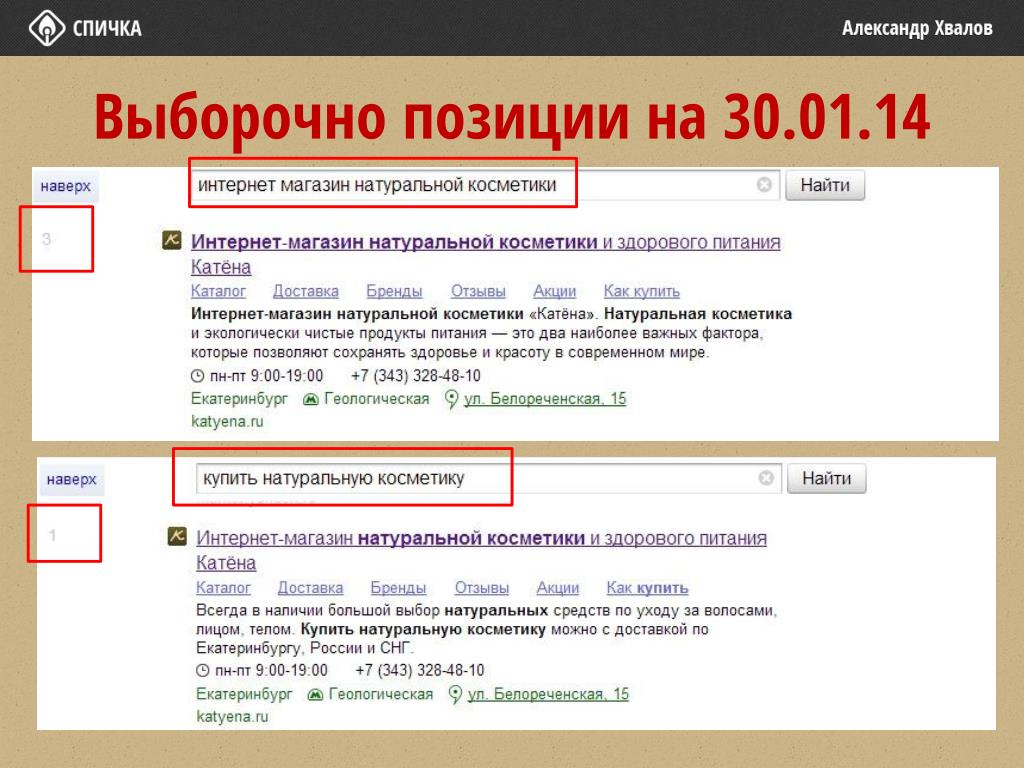Open 'Отзывы' sitelink in the first result
This screenshot has width=1024, height=768.
point(478,291)
